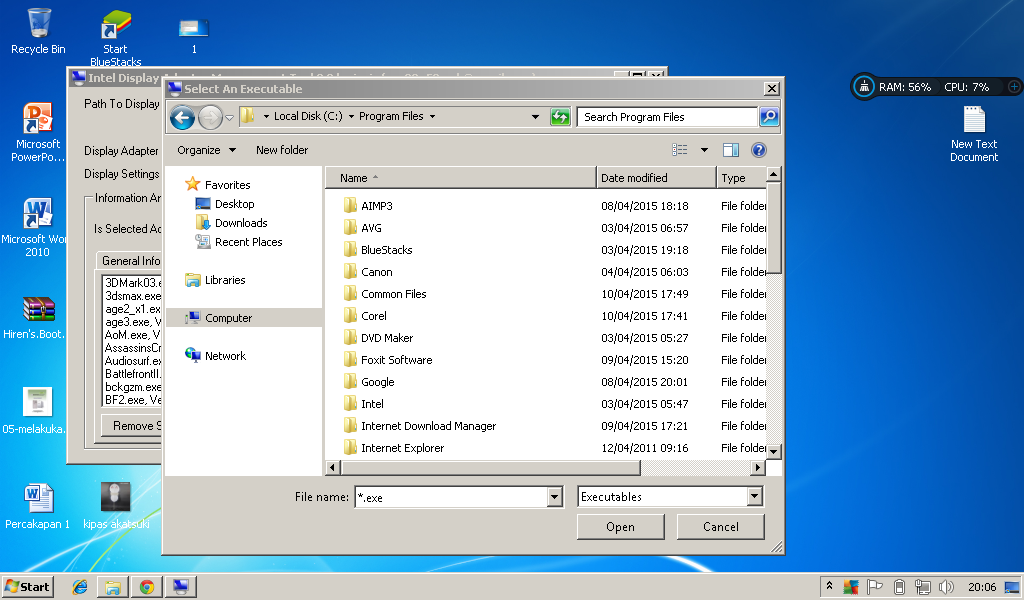Open the recent locations dropdown arrow
Viewport: 1024px width, 600px height.
pos(229,118)
